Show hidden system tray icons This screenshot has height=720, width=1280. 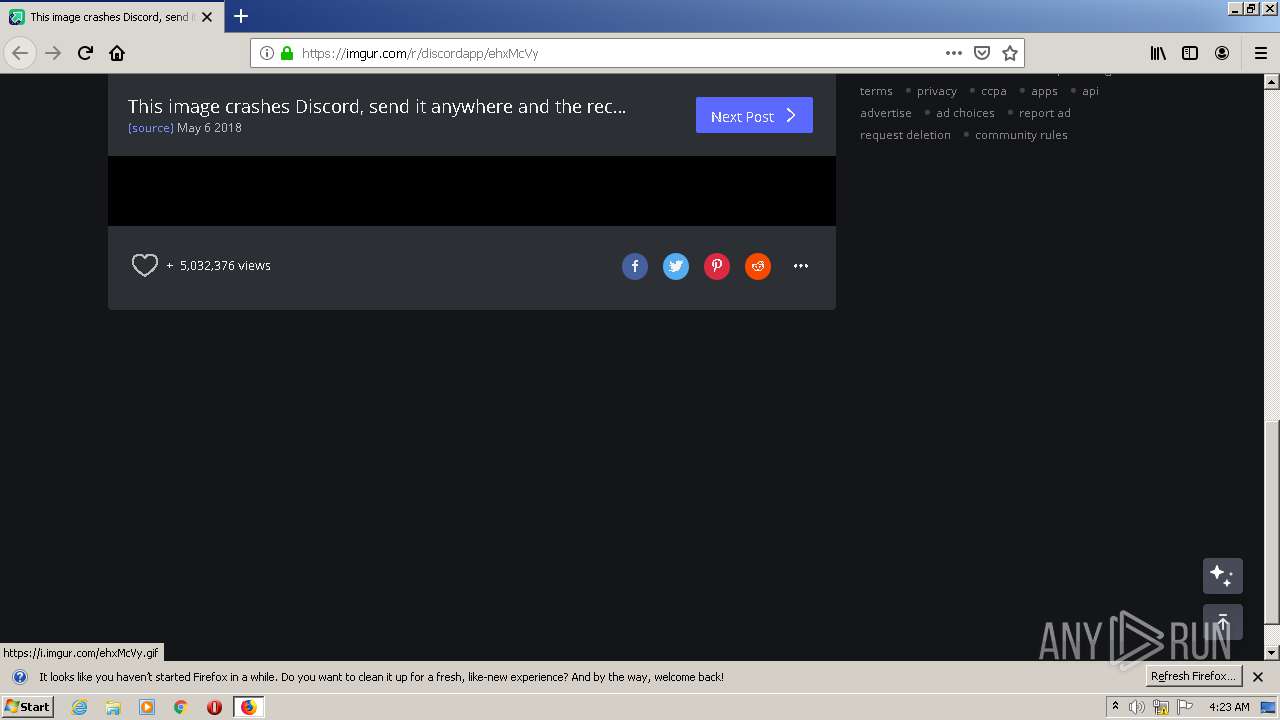point(1115,707)
